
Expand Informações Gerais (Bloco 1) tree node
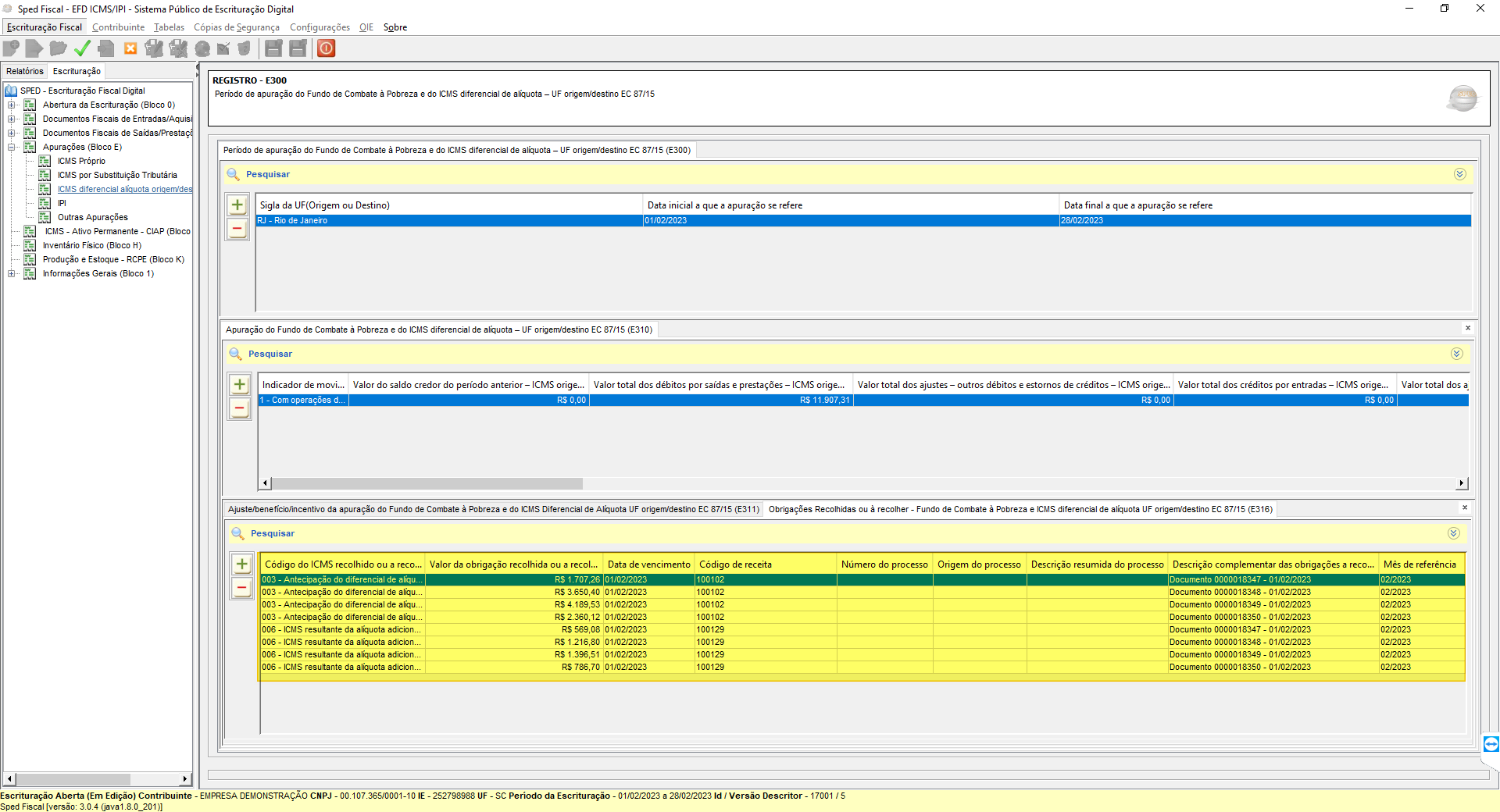[x=11, y=273]
